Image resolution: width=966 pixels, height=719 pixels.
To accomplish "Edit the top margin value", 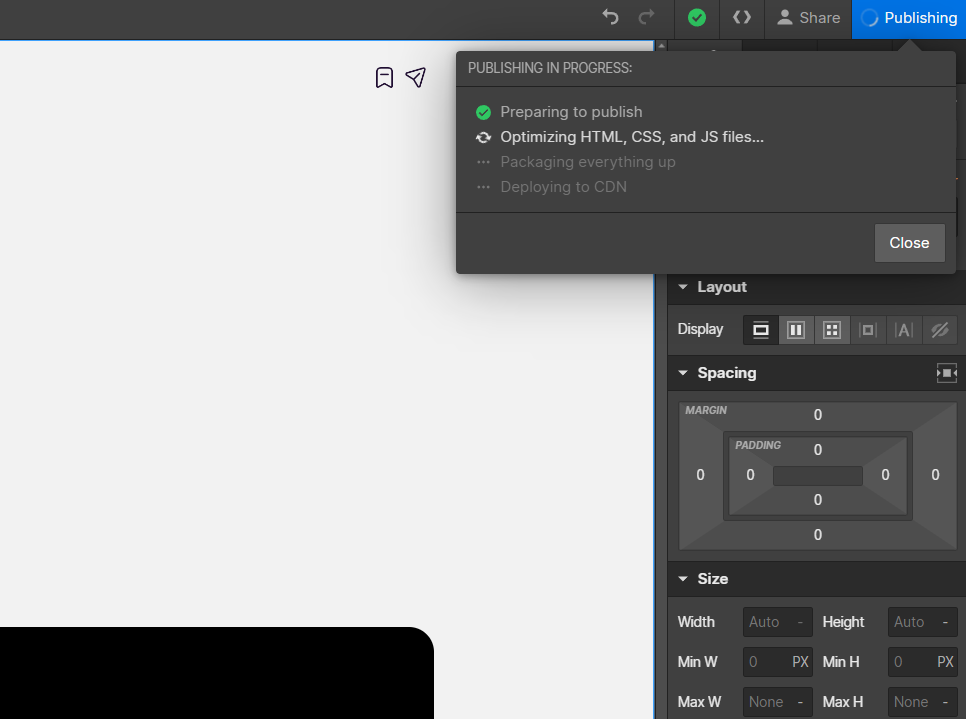I will click(x=818, y=415).
